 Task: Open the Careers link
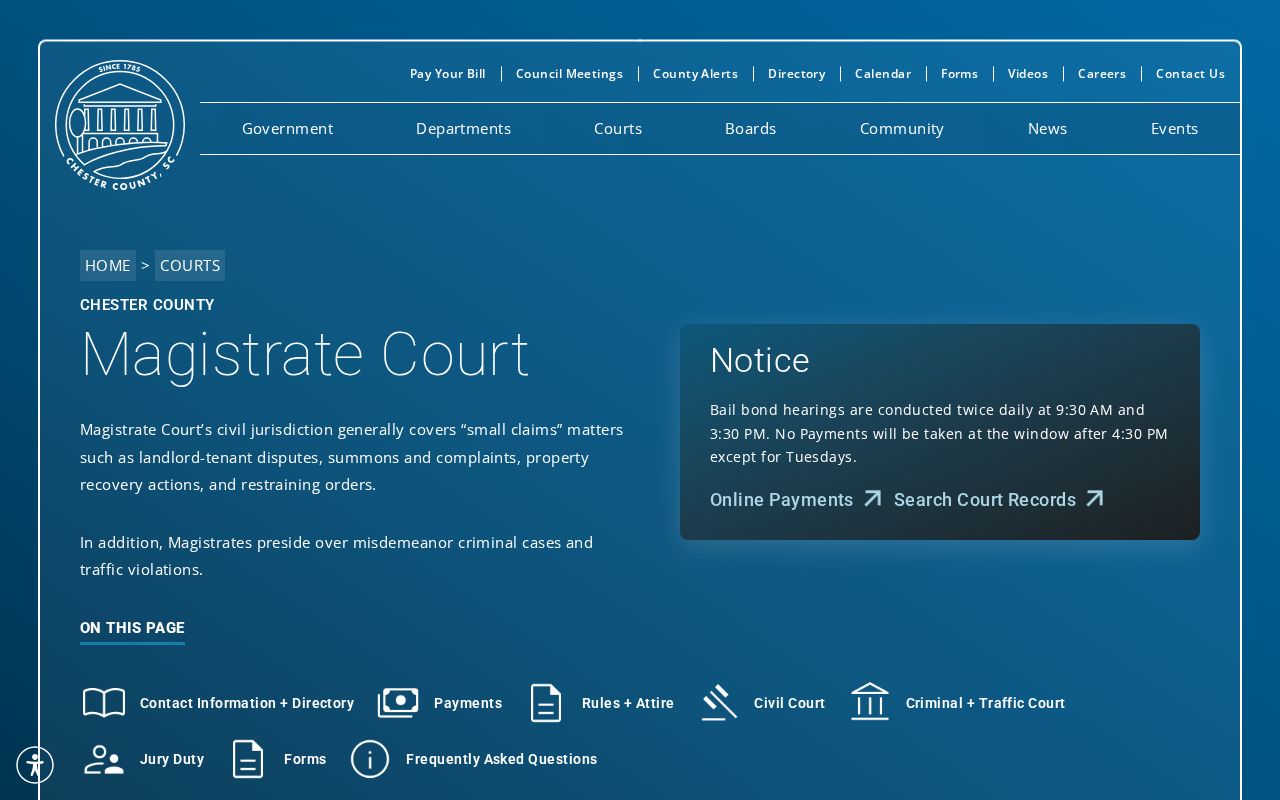1102,74
